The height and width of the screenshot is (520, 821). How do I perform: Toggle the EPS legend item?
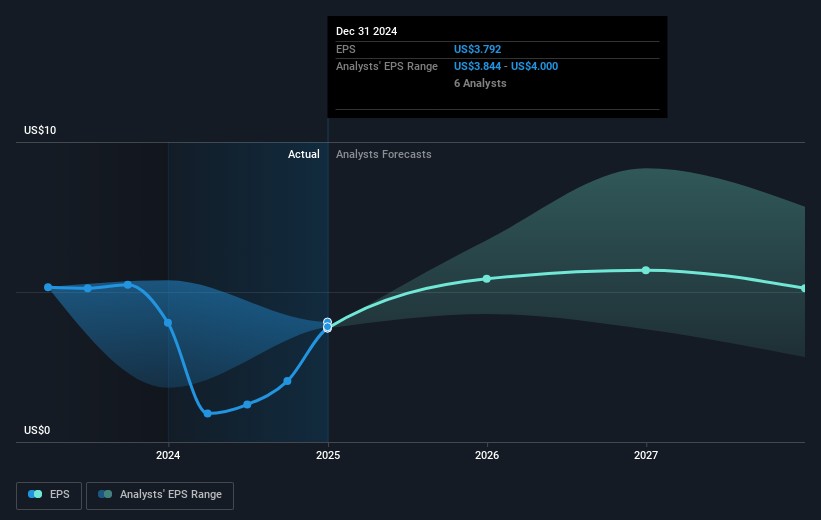(49, 495)
